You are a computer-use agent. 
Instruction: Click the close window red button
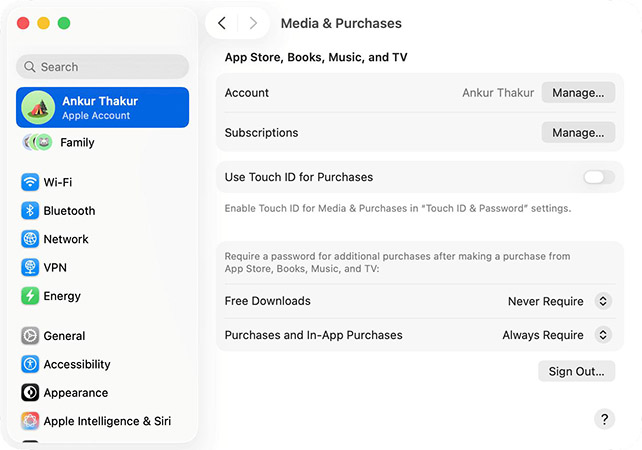[23, 23]
